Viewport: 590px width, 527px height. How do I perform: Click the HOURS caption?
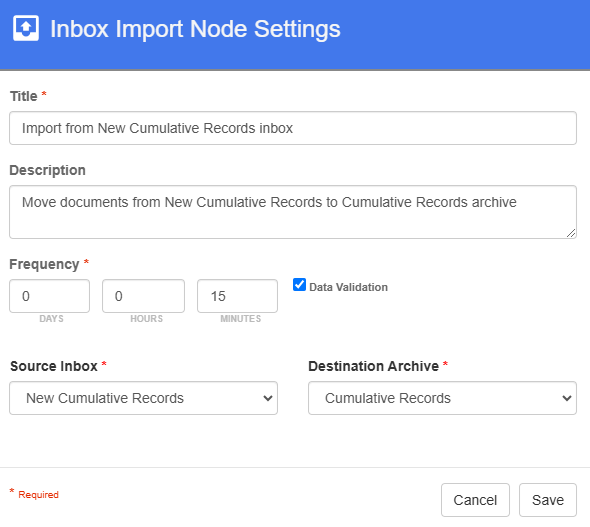[146, 319]
